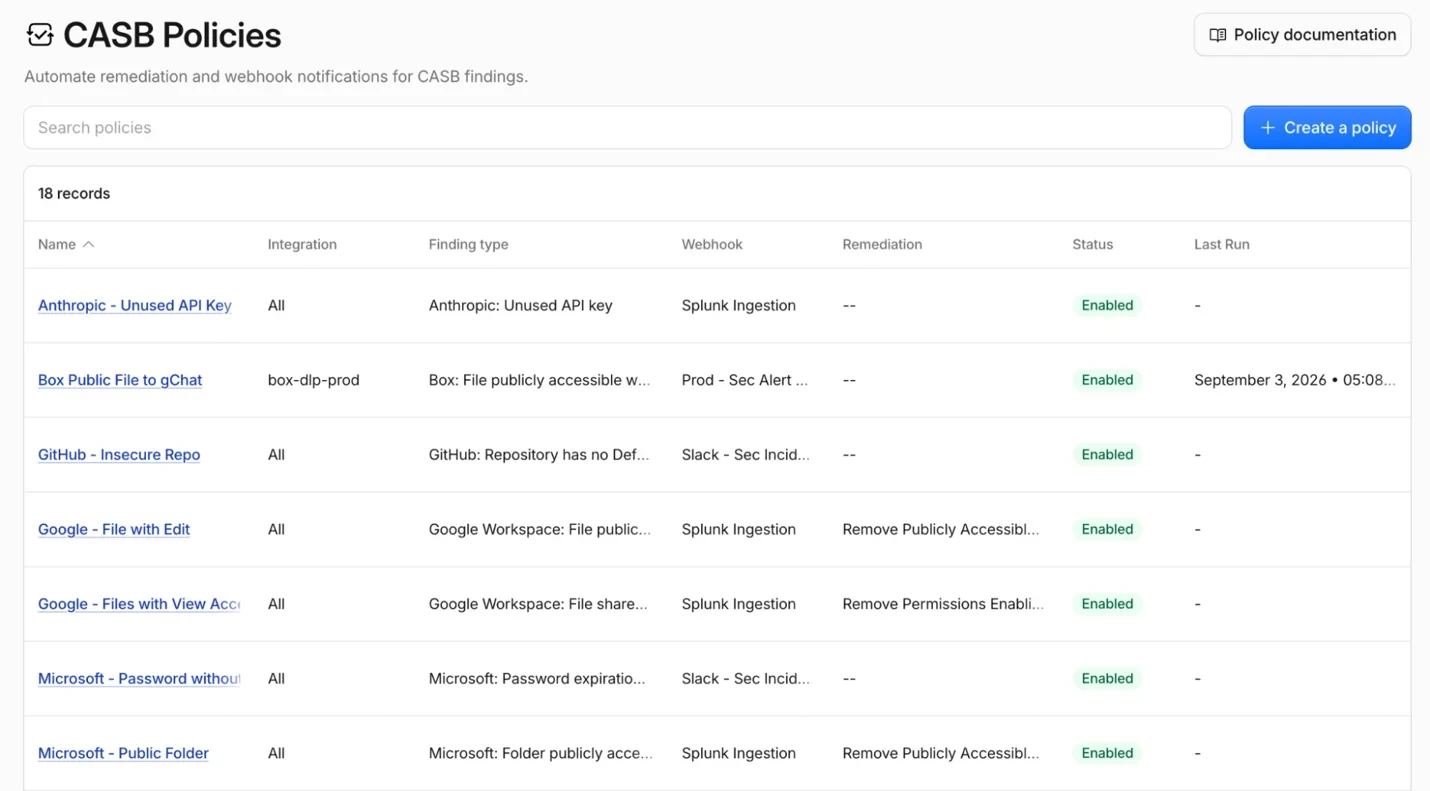Click the Last Run column header
1430x791 pixels.
click(1221, 245)
